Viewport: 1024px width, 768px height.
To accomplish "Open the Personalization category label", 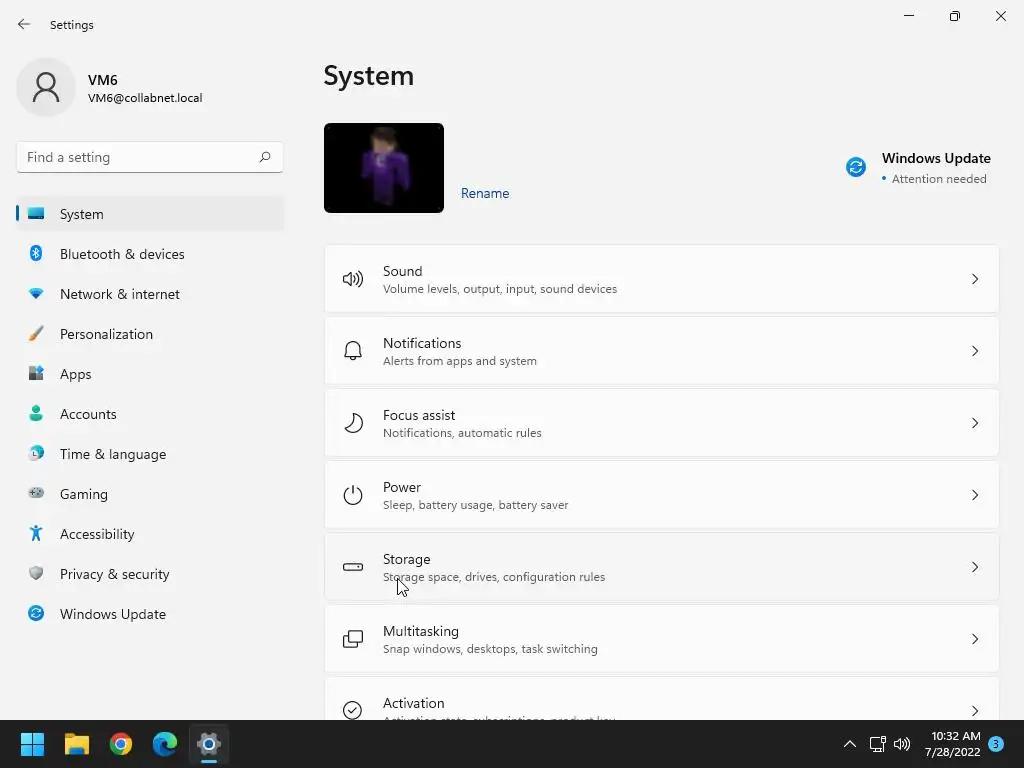I will [106, 334].
